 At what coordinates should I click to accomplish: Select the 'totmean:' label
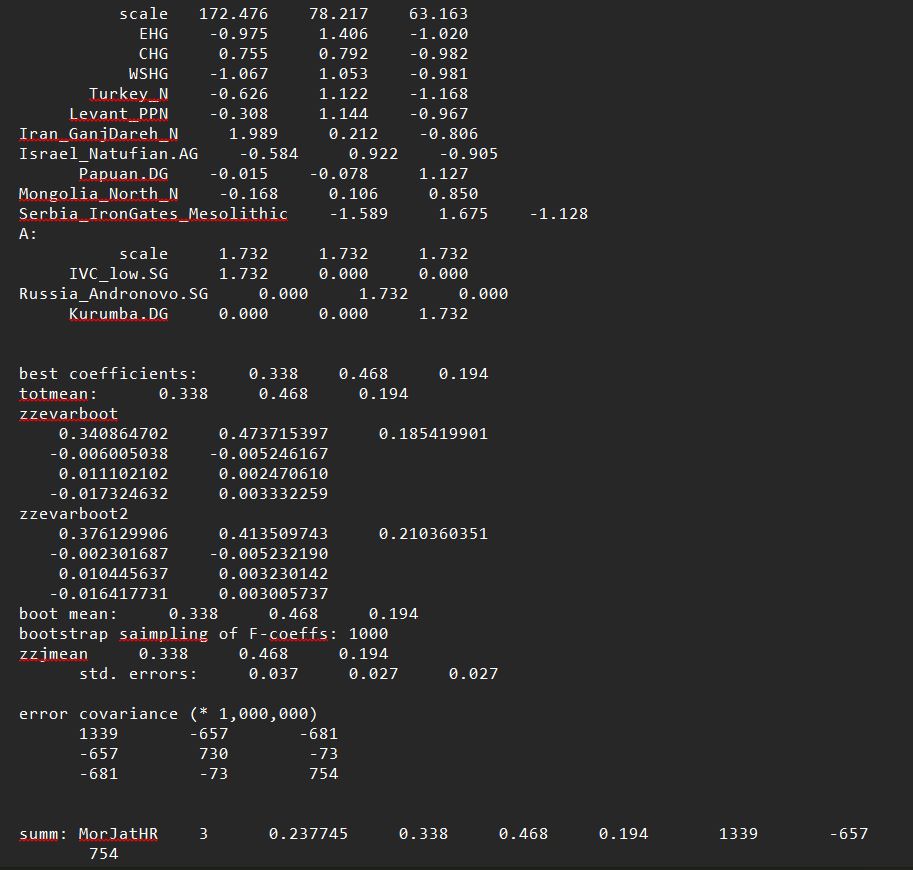tap(58, 394)
